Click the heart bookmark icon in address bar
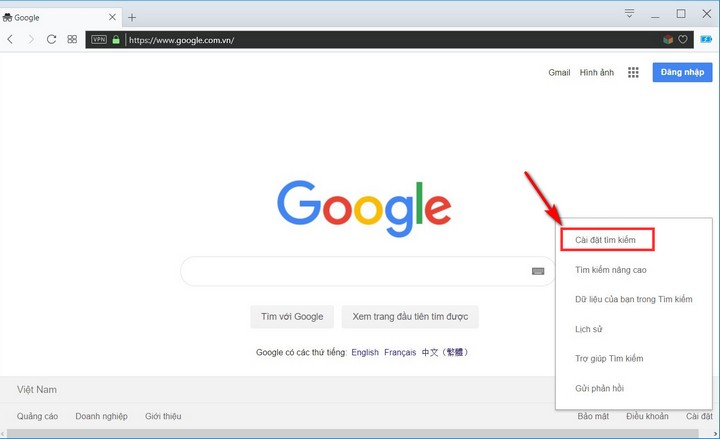This screenshot has height=439, width=720. [684, 40]
